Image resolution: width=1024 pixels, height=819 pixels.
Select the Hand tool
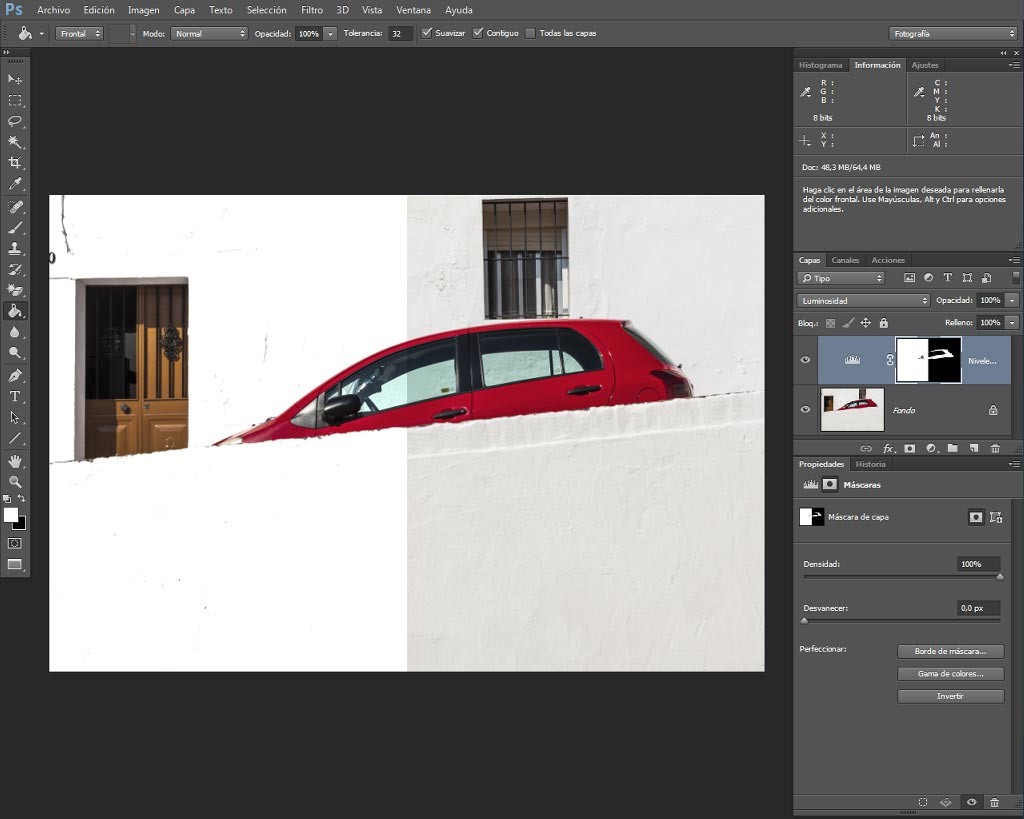(14, 461)
